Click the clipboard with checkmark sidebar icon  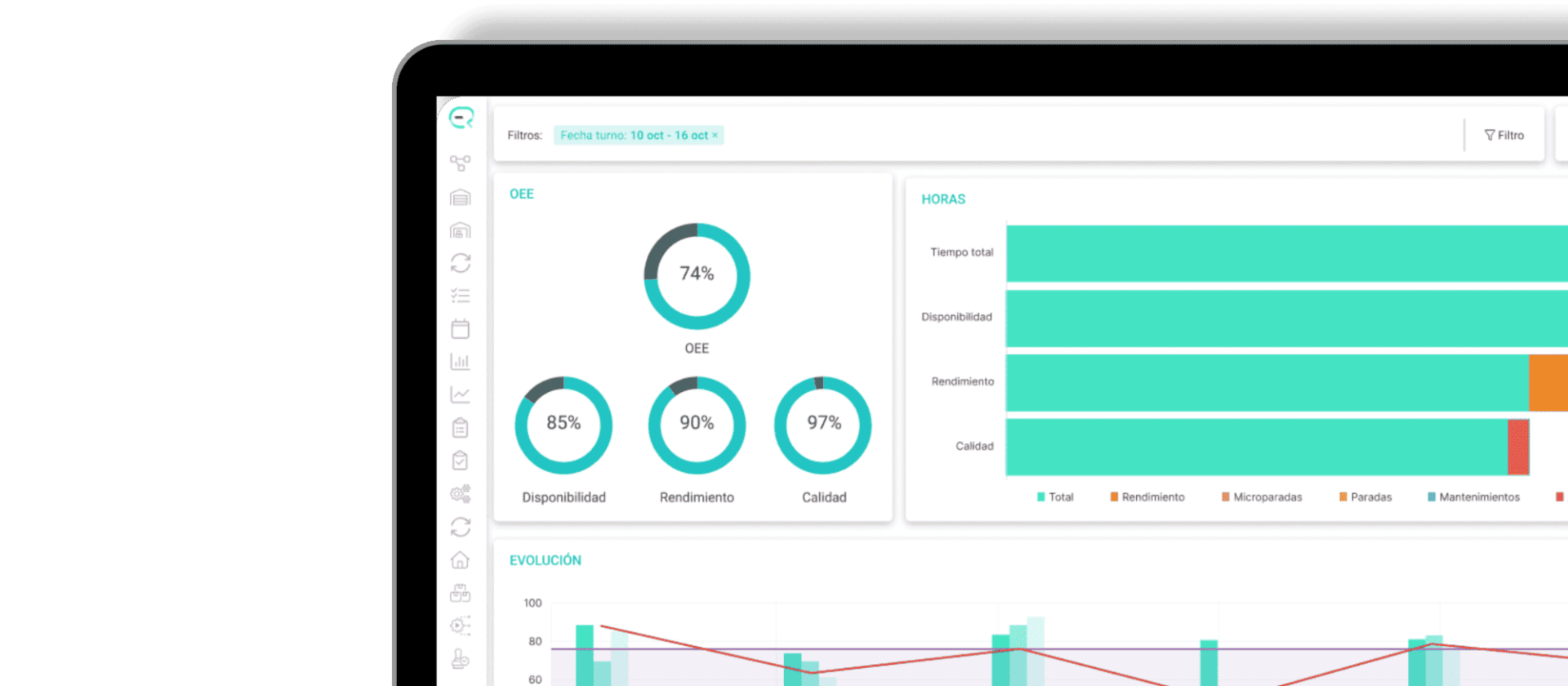click(x=461, y=461)
